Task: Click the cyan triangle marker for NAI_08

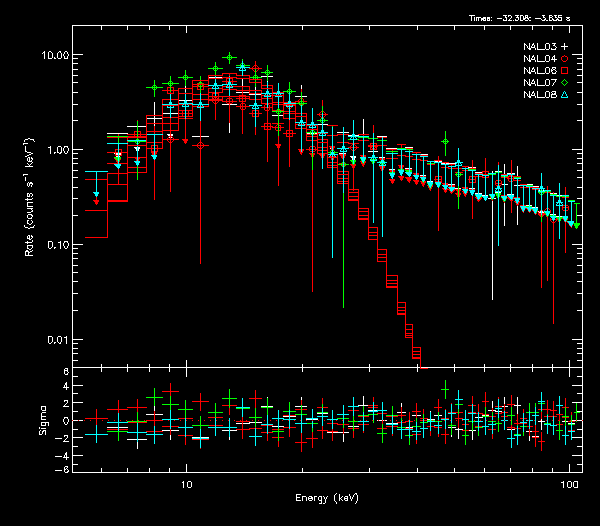Action: point(565,95)
